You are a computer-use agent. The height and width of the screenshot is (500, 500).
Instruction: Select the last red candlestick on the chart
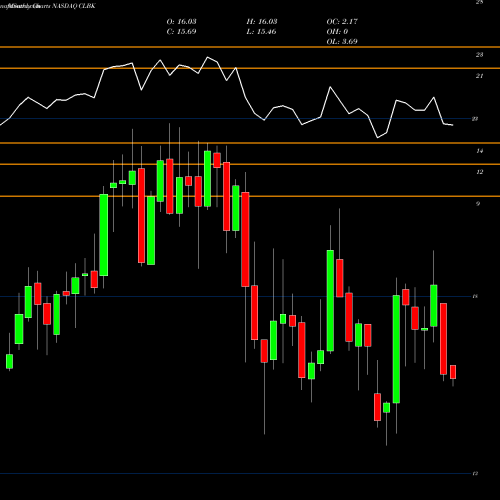[453, 372]
